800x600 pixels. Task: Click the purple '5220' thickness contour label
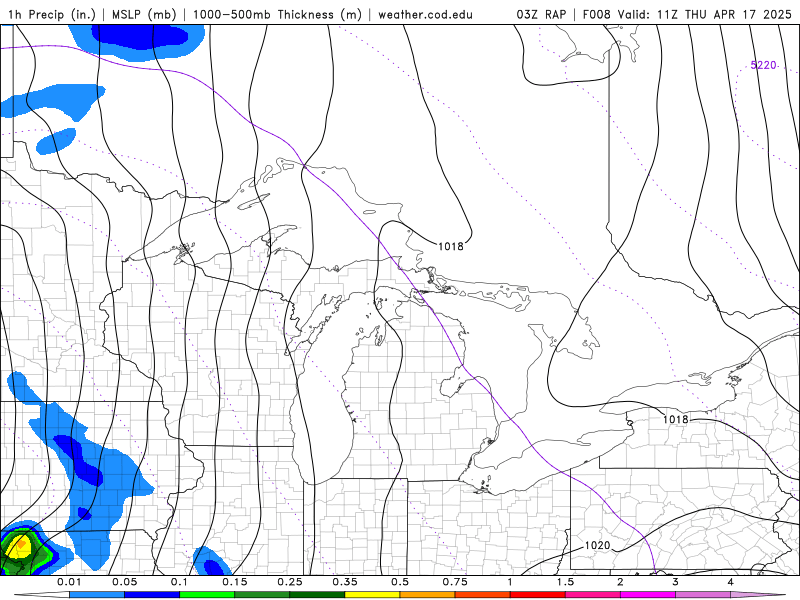coord(763,65)
